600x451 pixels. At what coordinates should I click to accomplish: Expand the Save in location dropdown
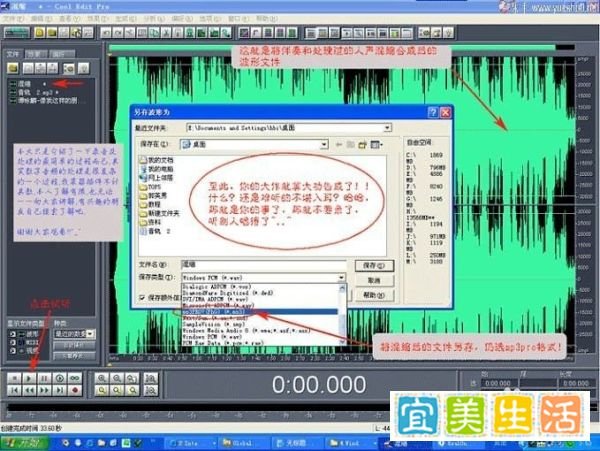(x=324, y=145)
